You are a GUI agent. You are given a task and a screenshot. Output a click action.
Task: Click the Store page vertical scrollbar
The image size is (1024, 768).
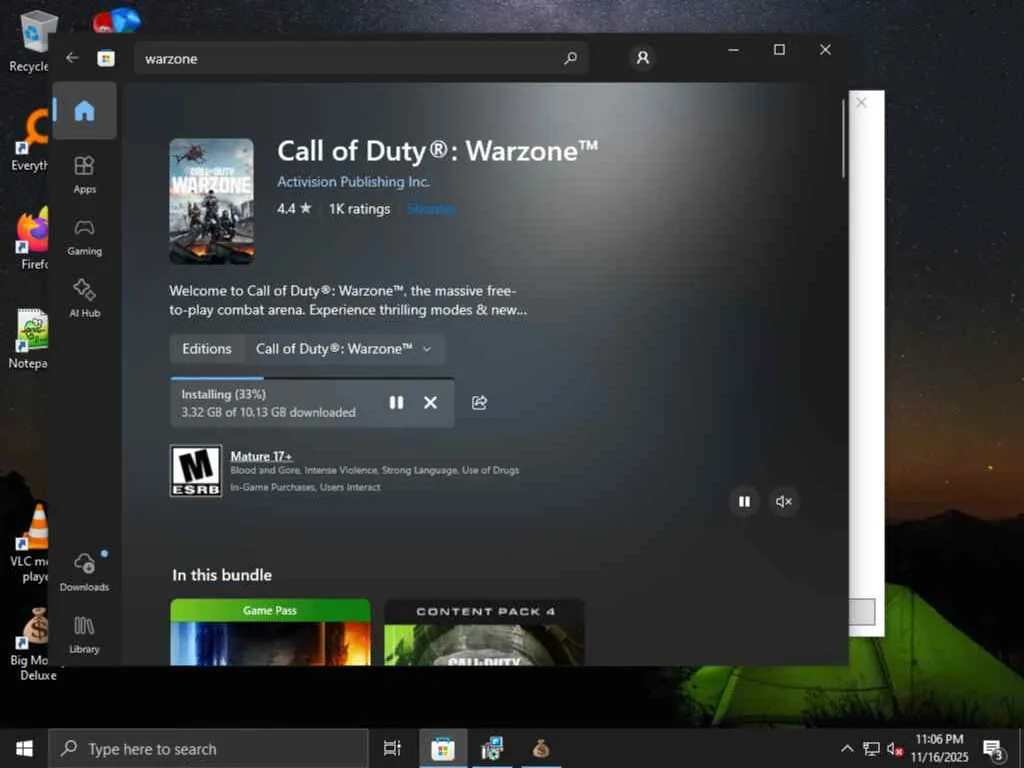tap(843, 138)
